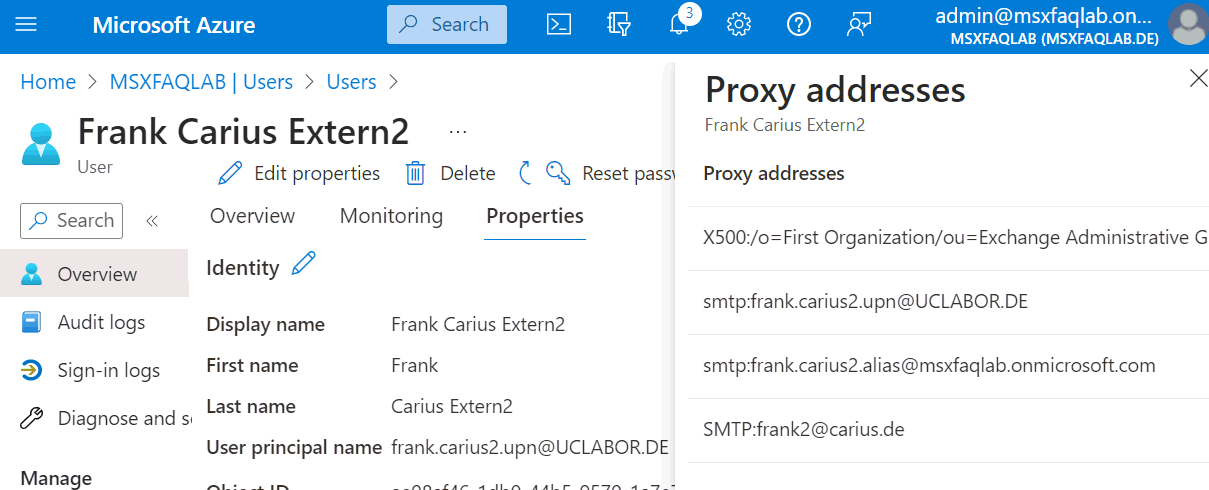This screenshot has width=1209, height=490.
Task: Open the admin account menu
Action: coord(1047,26)
